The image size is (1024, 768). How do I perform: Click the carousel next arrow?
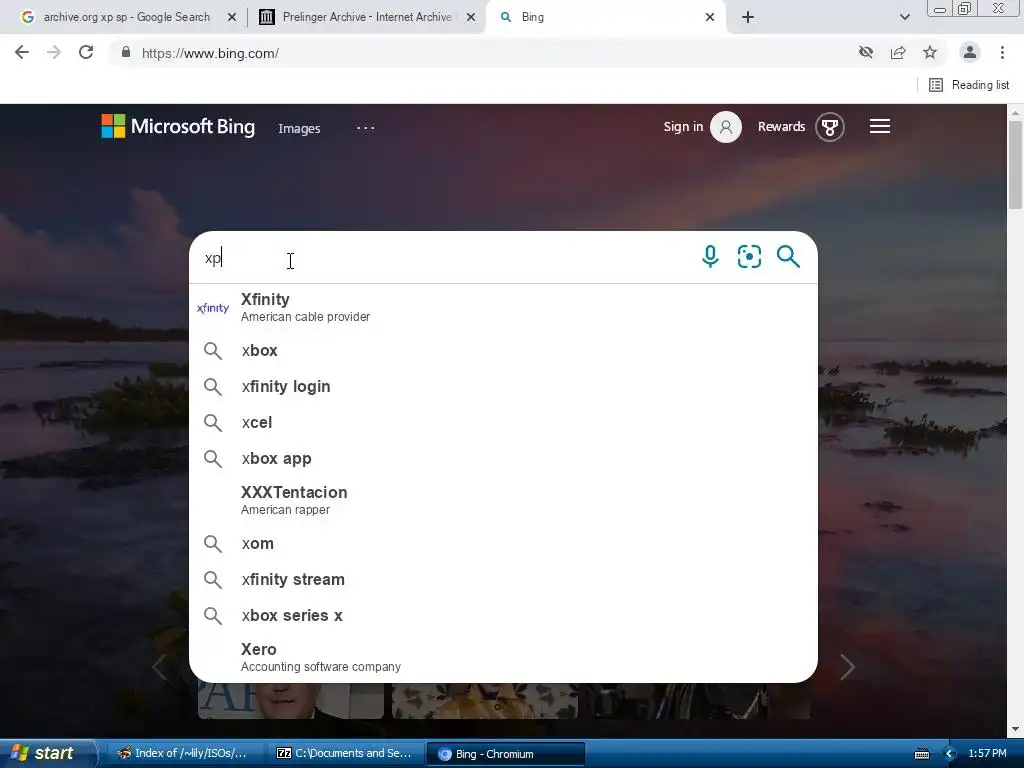(847, 667)
